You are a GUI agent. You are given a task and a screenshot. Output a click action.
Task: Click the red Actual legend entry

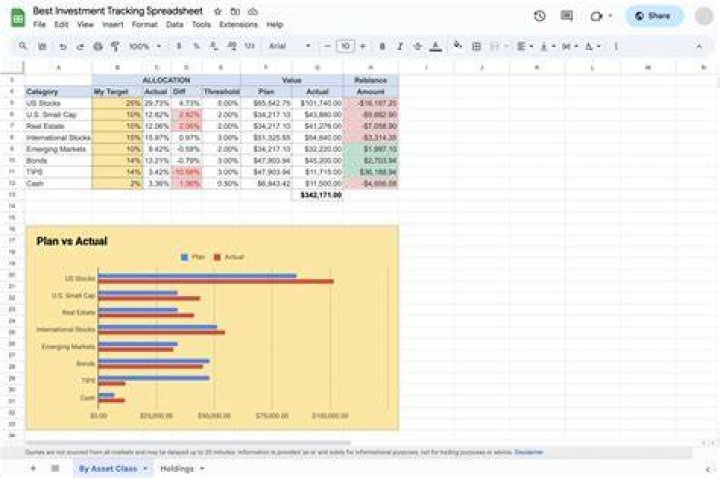point(229,257)
